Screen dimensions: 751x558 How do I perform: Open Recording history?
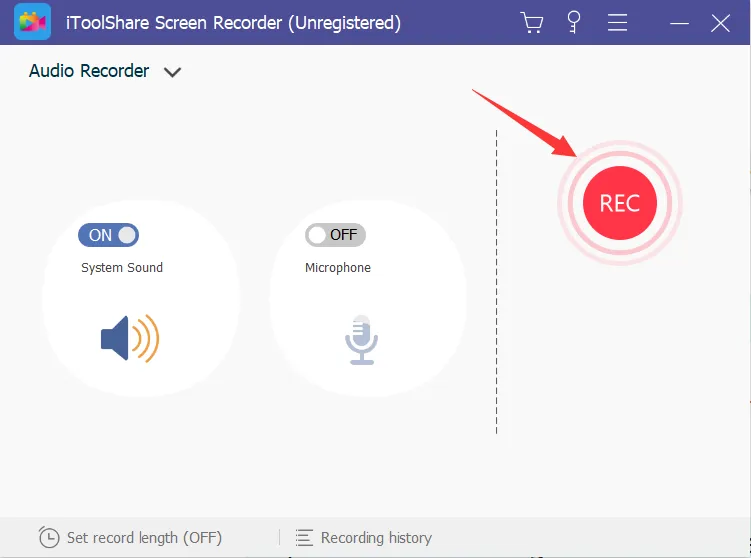point(364,537)
